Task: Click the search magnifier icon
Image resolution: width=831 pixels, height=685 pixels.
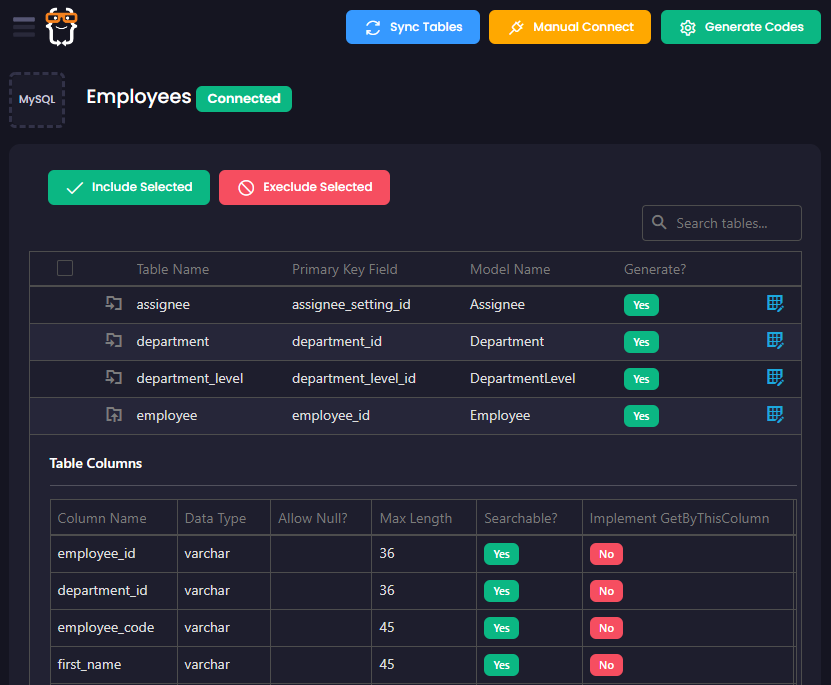Action: (x=659, y=223)
